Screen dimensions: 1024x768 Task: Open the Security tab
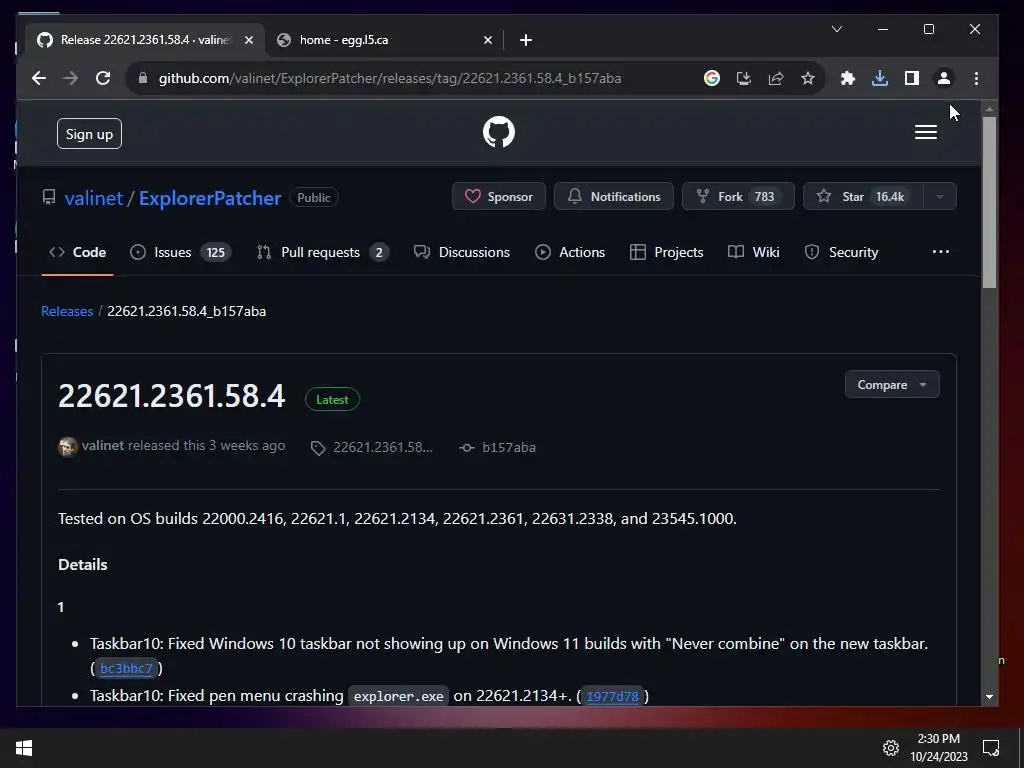pos(841,252)
